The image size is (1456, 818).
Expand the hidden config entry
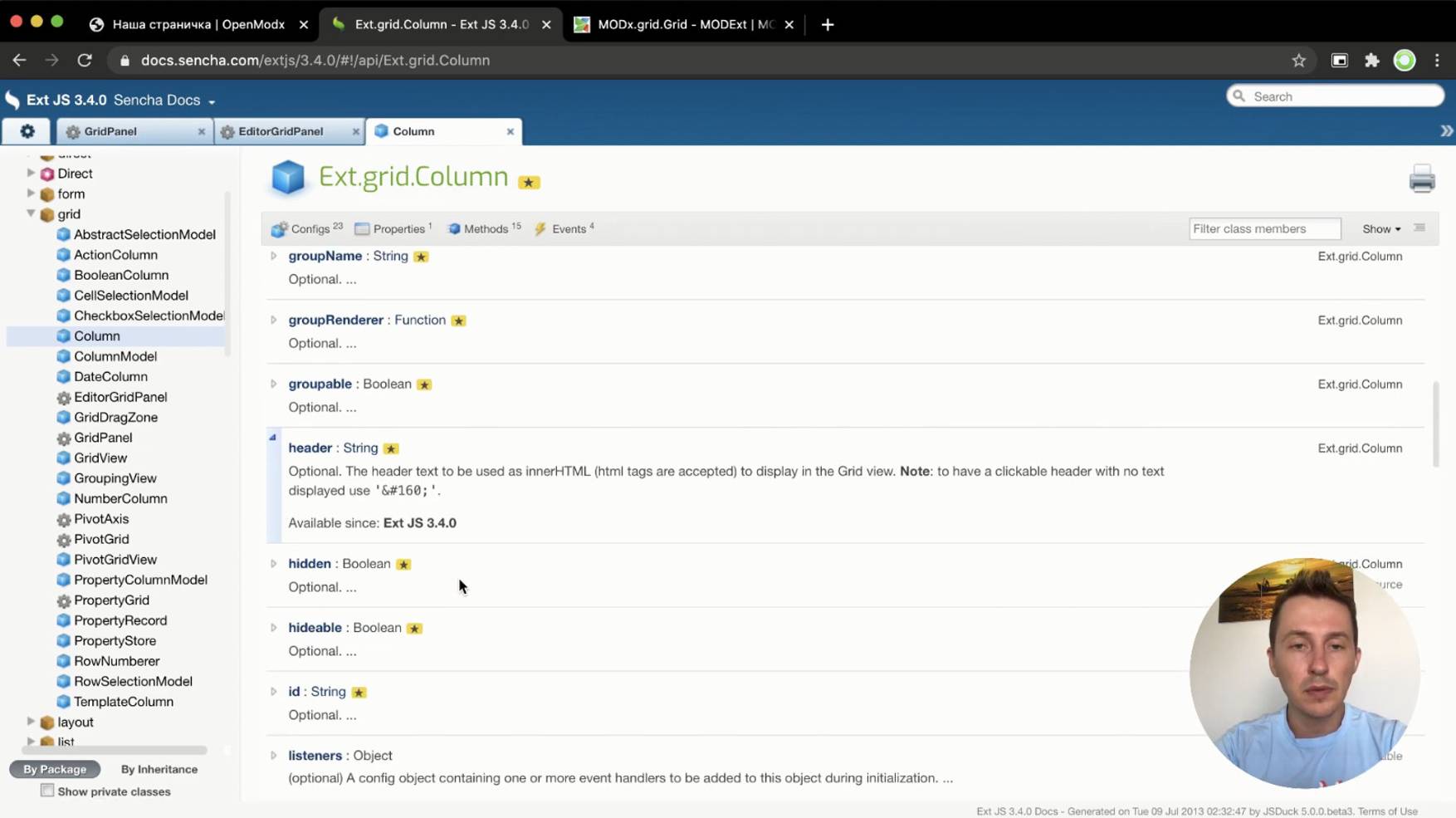tap(273, 563)
